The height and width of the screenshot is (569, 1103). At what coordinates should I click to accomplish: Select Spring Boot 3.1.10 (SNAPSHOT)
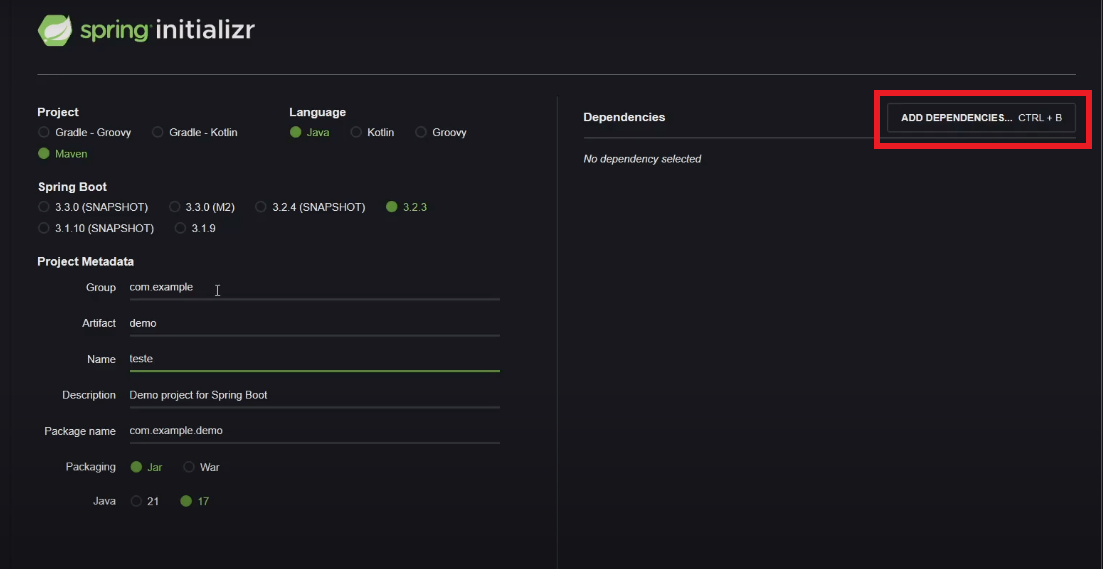(96, 229)
